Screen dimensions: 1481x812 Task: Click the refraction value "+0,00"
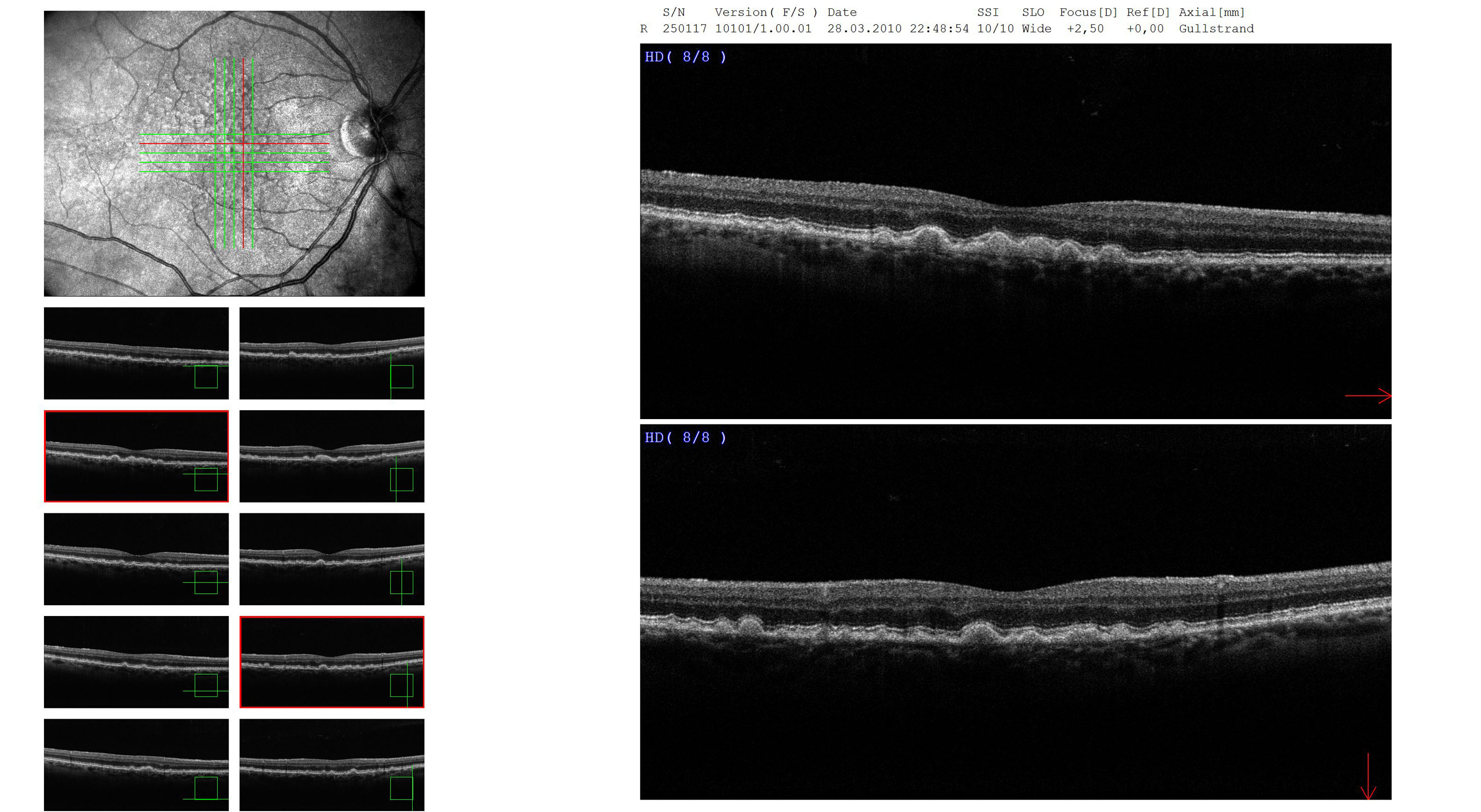(x=1145, y=29)
